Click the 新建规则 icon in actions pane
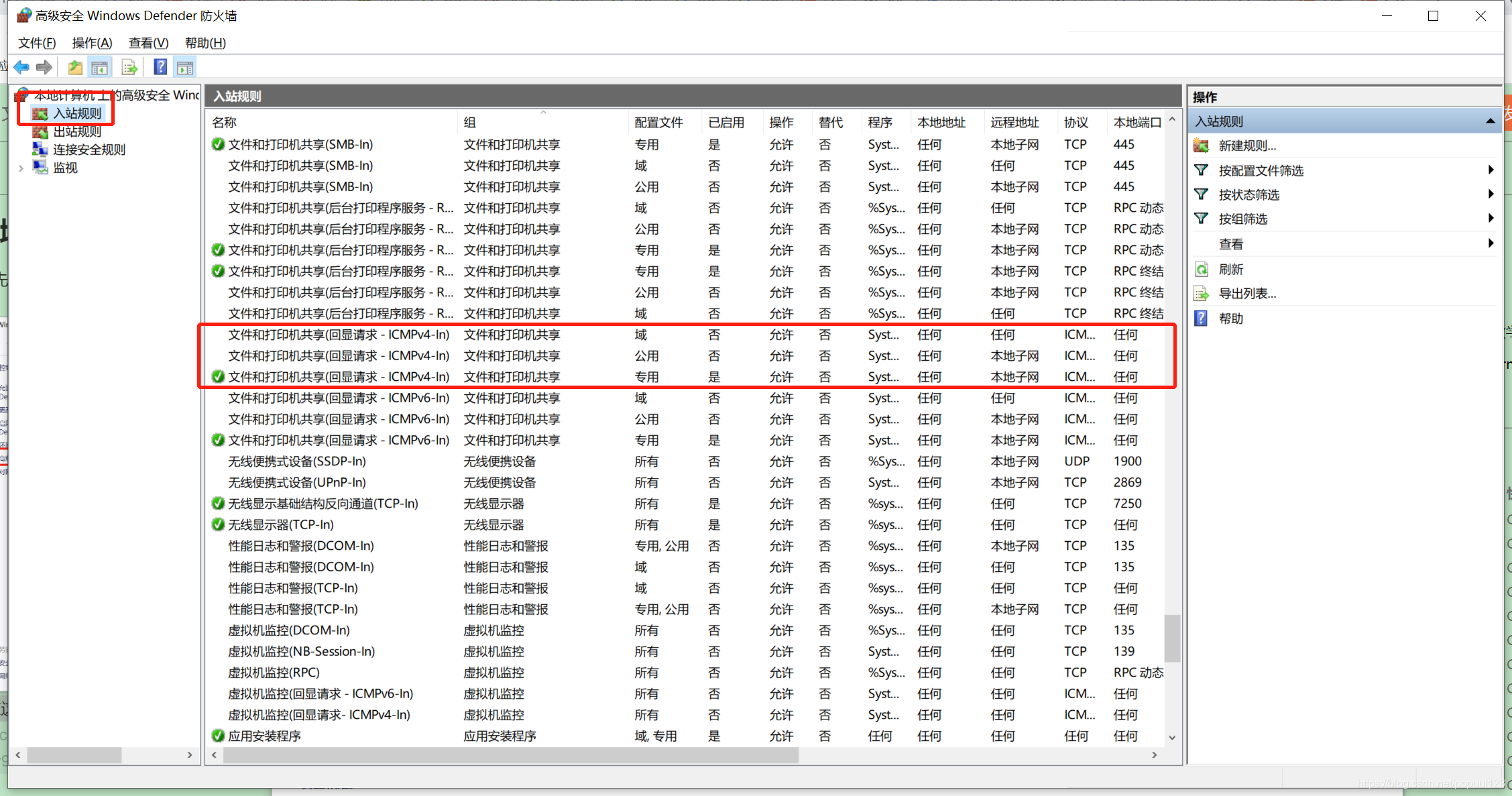1512x796 pixels. (1202, 146)
